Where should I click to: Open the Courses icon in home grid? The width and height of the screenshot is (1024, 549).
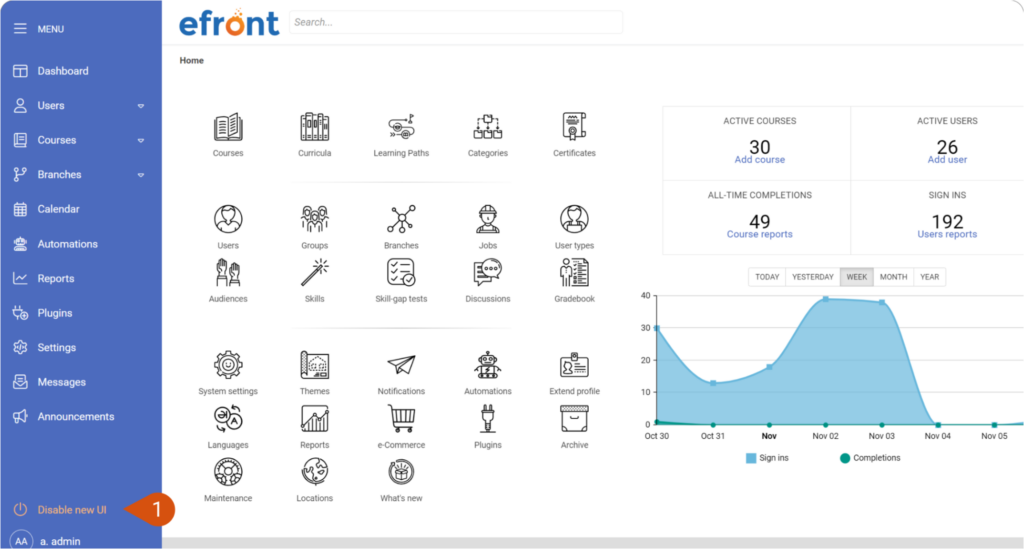tap(228, 127)
